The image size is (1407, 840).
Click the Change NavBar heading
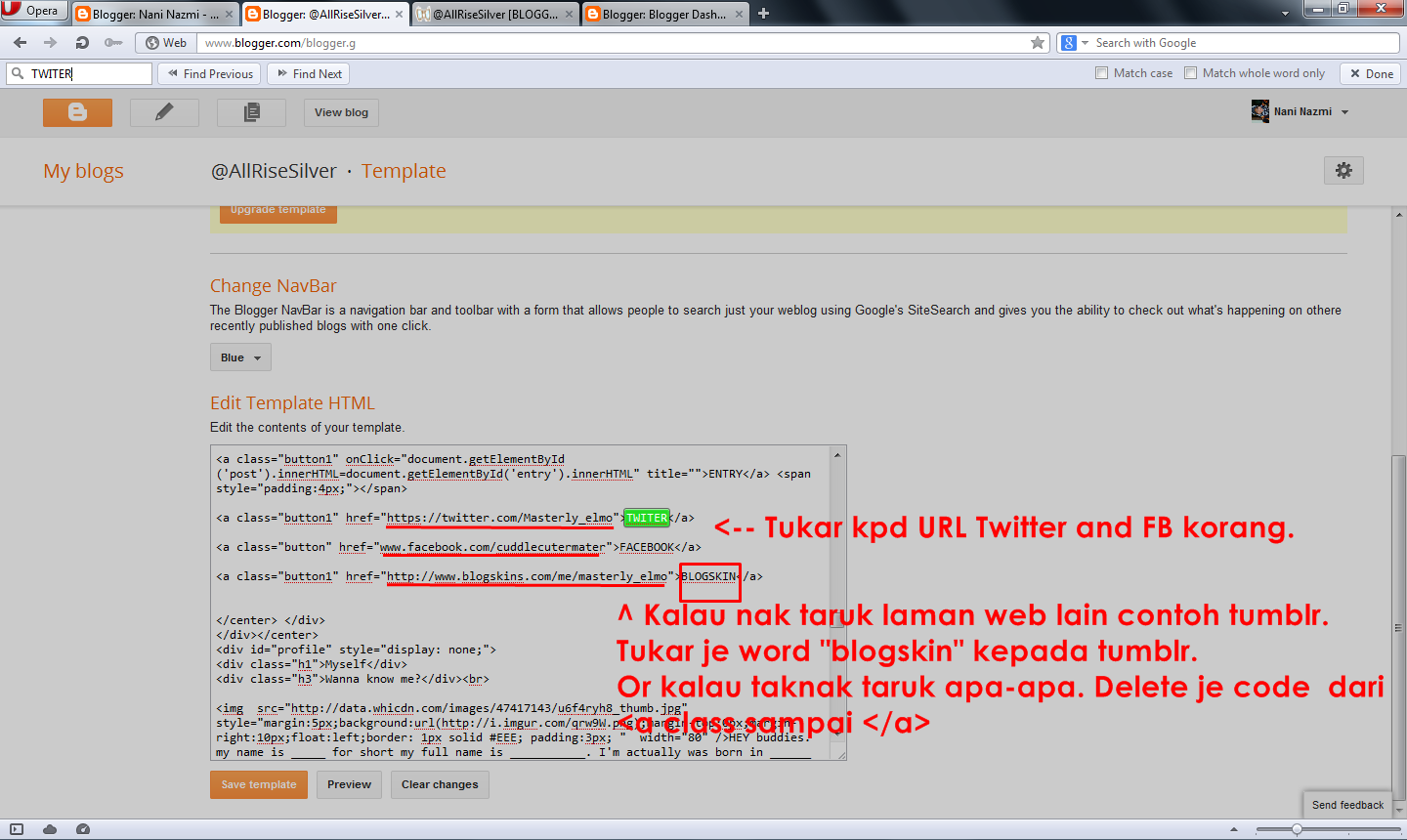click(274, 286)
